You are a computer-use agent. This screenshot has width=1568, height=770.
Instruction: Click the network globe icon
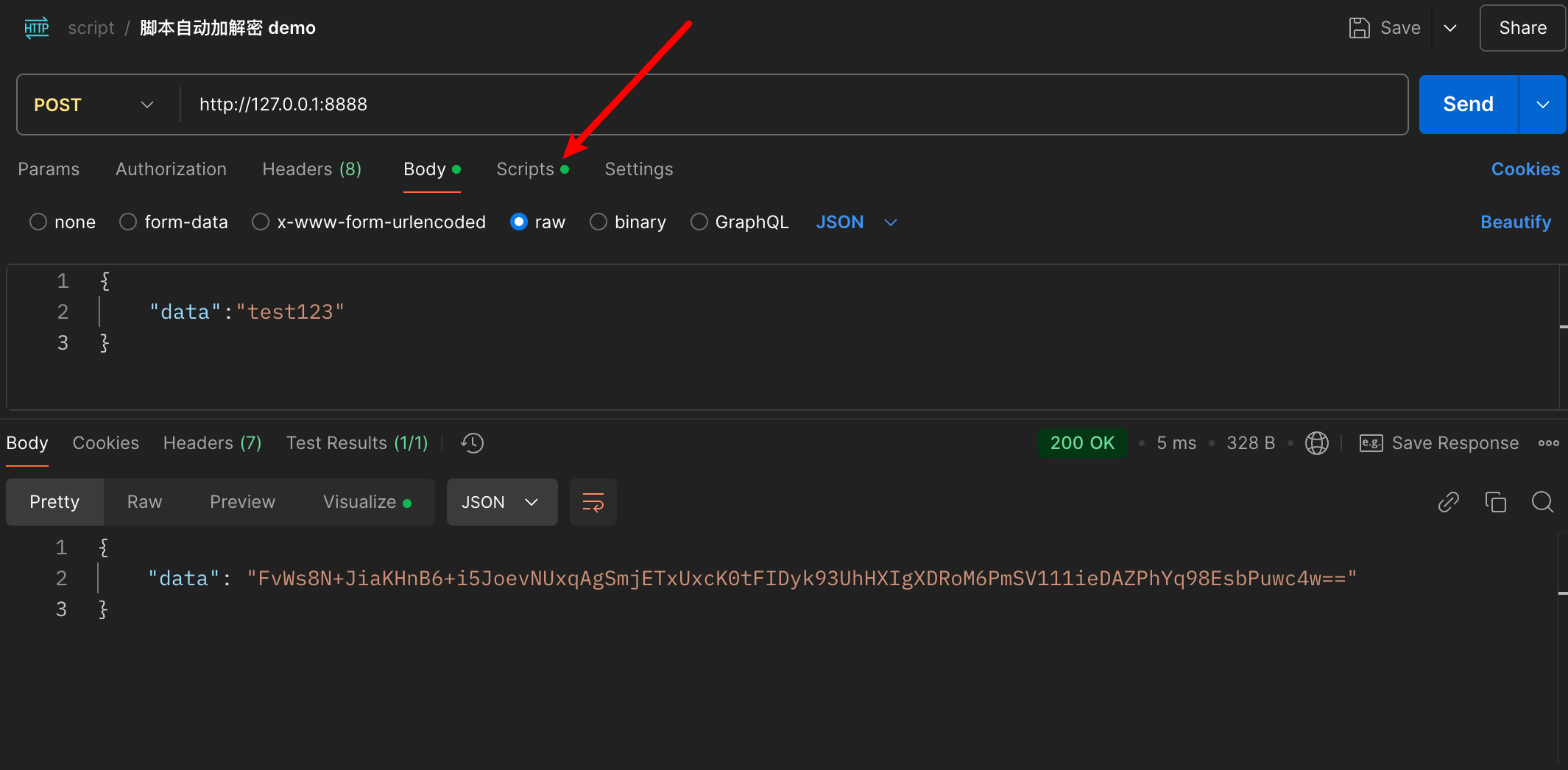[1316, 443]
